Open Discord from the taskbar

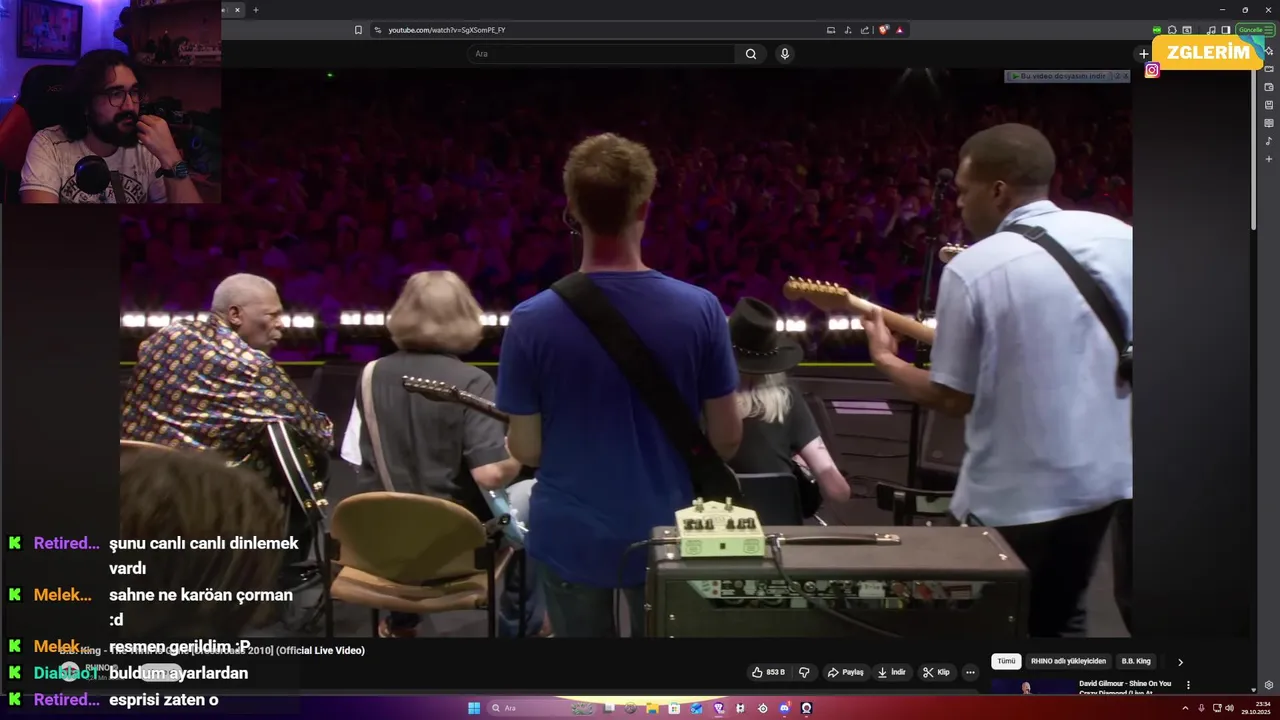click(785, 708)
